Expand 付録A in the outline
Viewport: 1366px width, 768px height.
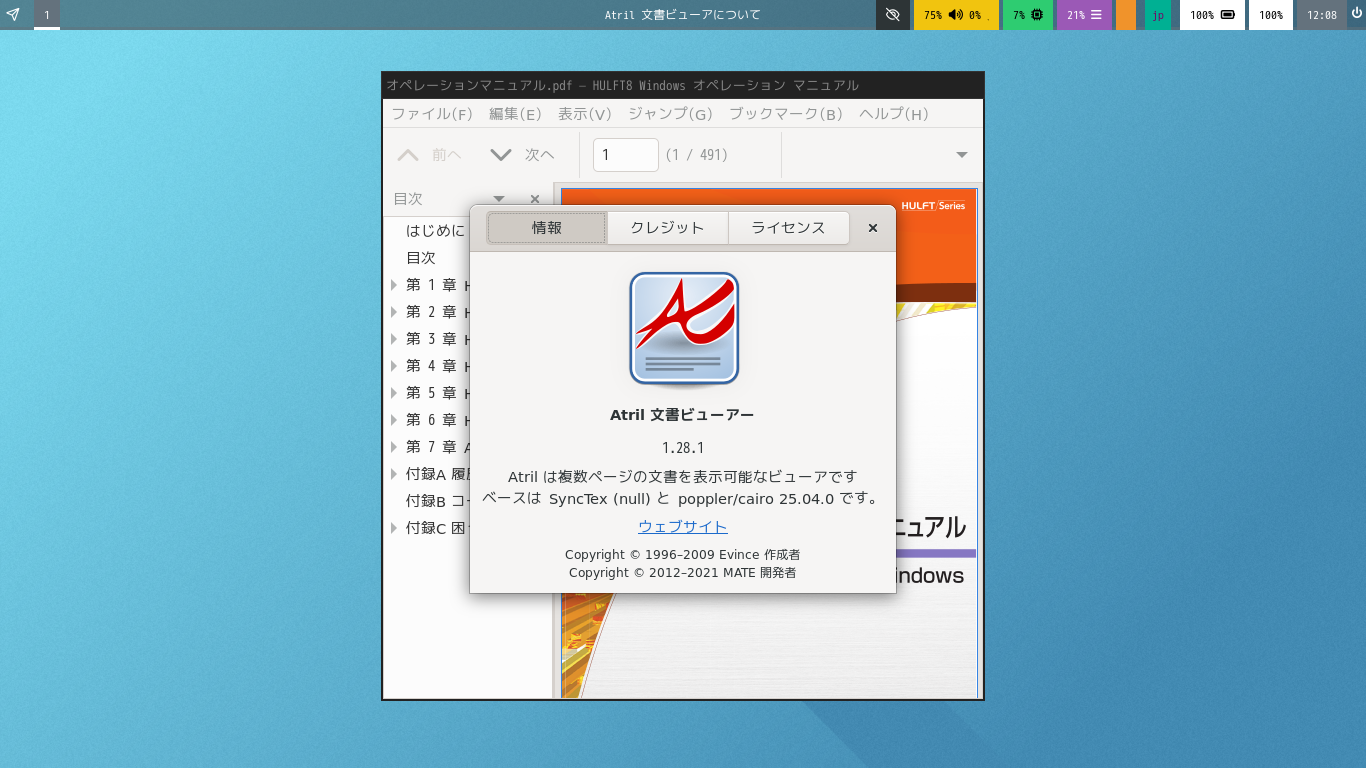click(x=394, y=474)
